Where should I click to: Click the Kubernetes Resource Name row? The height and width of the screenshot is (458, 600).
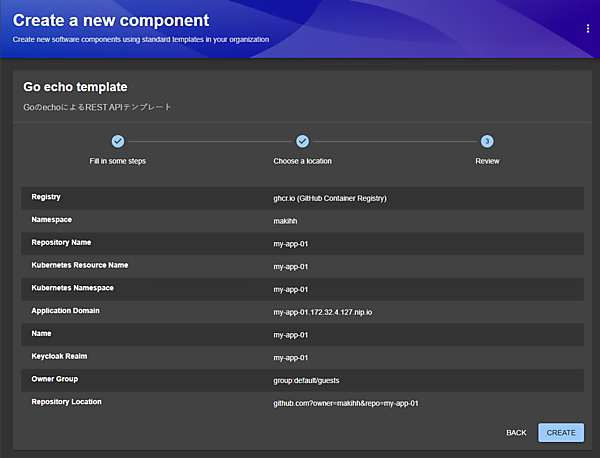(300, 267)
